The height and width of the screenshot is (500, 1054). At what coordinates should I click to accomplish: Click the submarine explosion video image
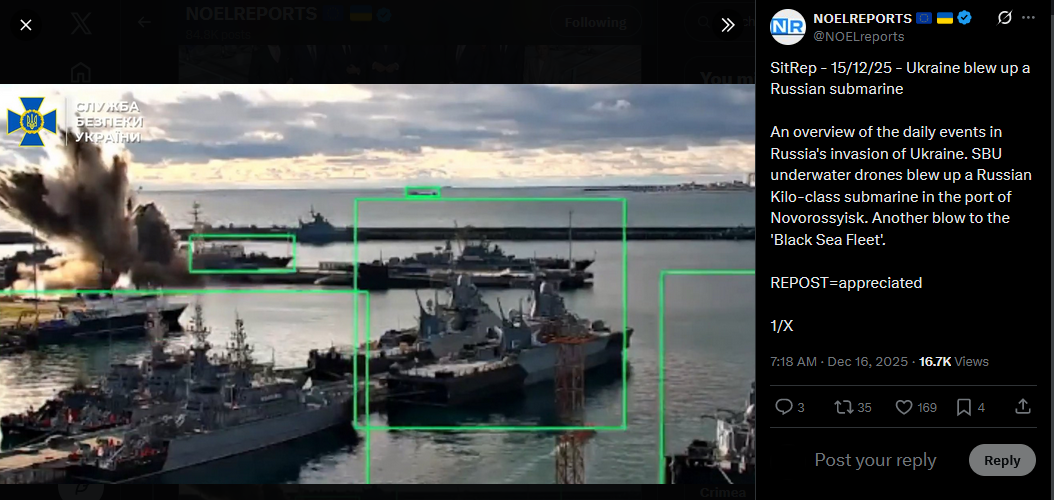pos(377,284)
